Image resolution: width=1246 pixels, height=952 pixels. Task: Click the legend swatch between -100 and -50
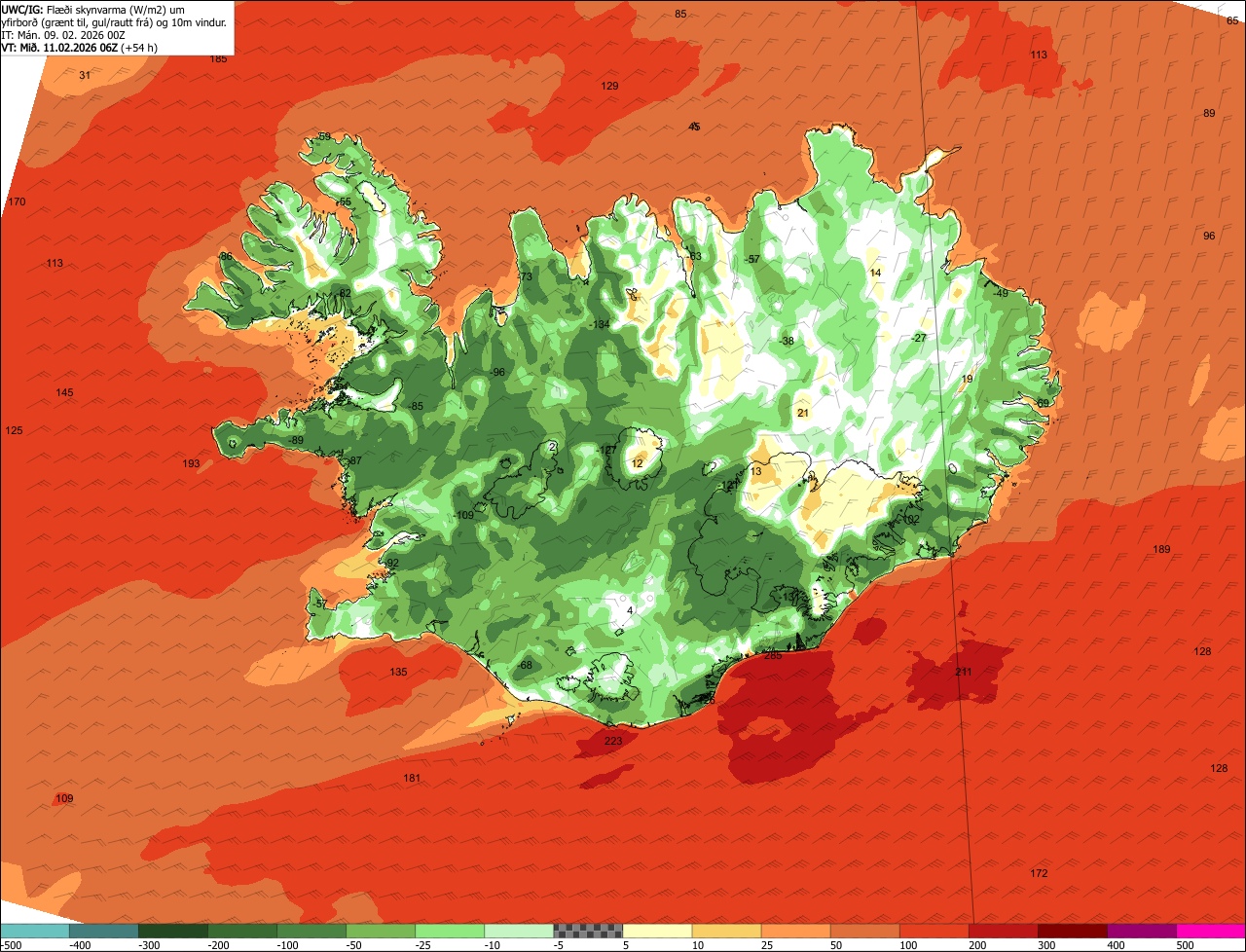click(x=311, y=932)
